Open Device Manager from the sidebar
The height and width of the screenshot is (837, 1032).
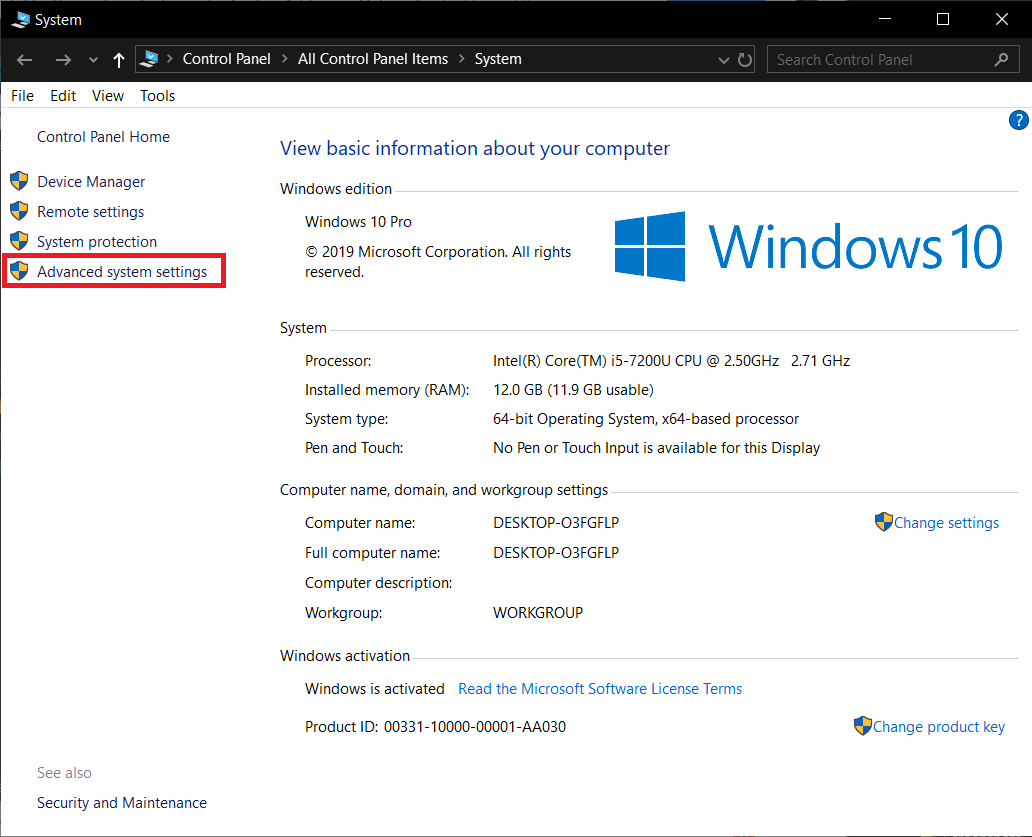[90, 181]
